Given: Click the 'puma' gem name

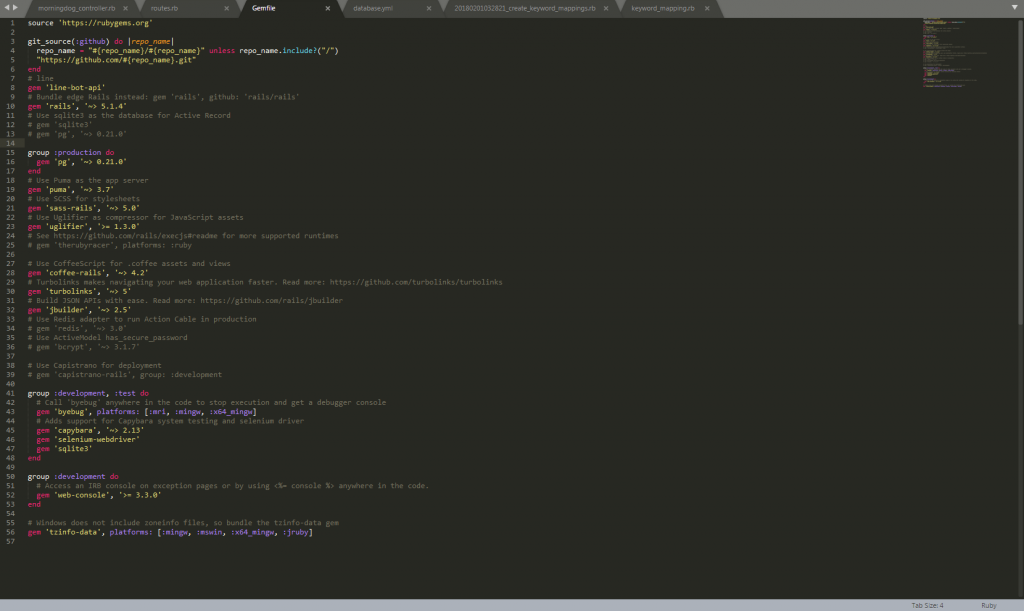Looking at the screenshot, I should (58, 189).
